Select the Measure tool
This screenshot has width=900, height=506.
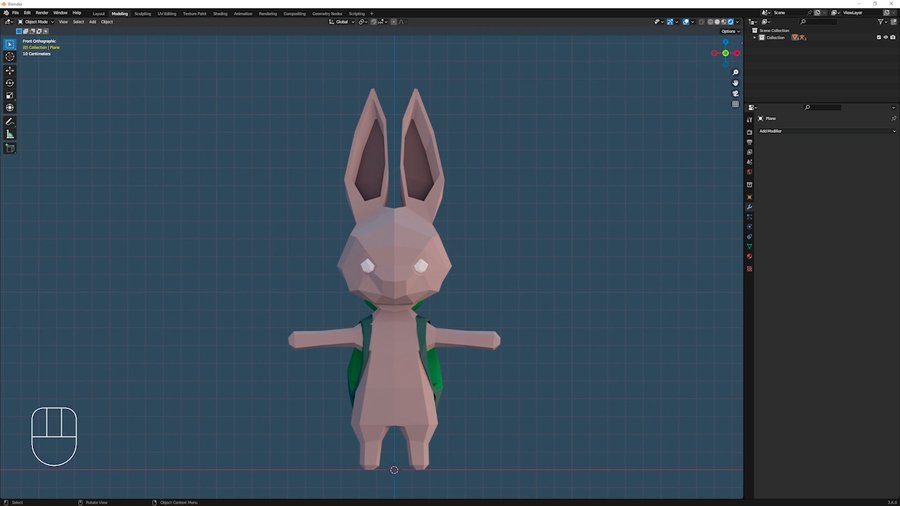coord(10,134)
